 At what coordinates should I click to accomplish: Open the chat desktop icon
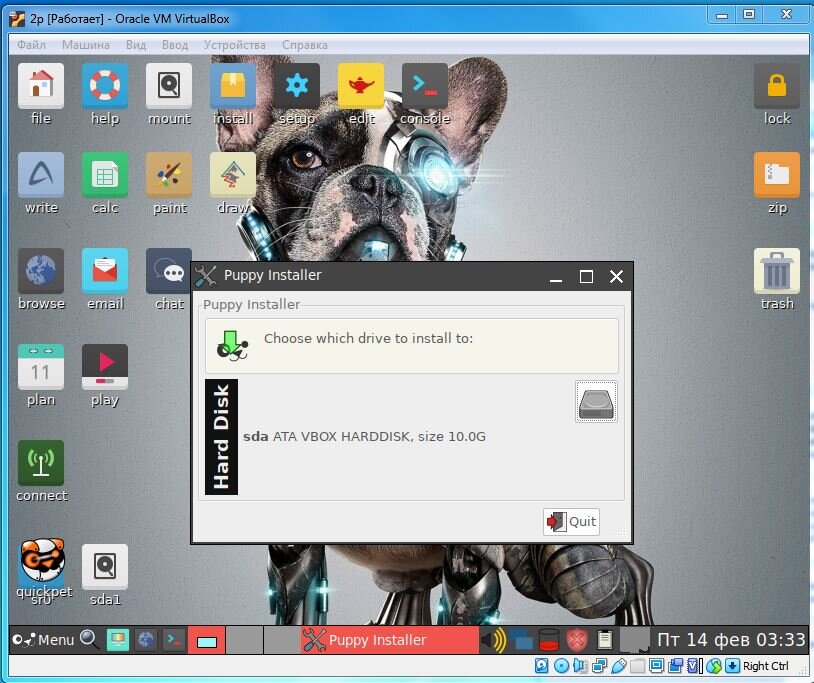pos(169,271)
